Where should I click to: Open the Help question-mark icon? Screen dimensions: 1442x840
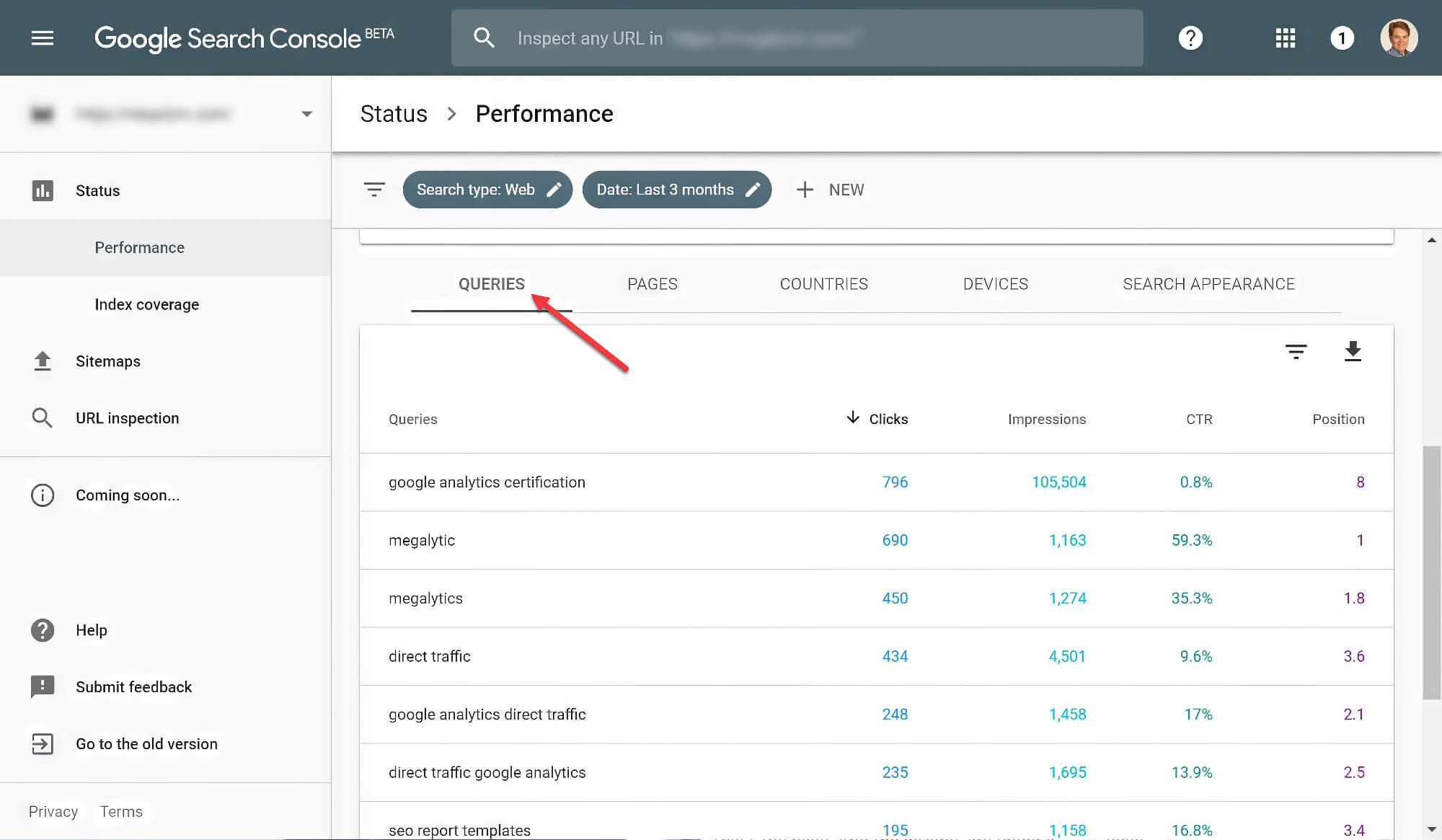coord(1190,37)
